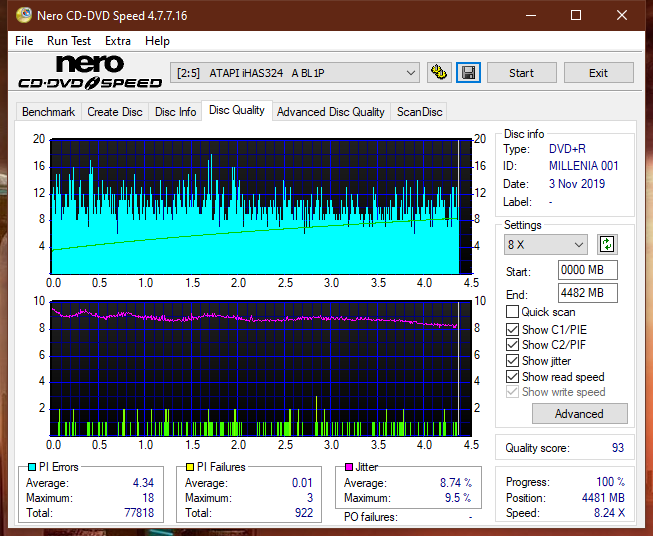Click the save floppy disk icon
653x536 pixels.
(468, 73)
